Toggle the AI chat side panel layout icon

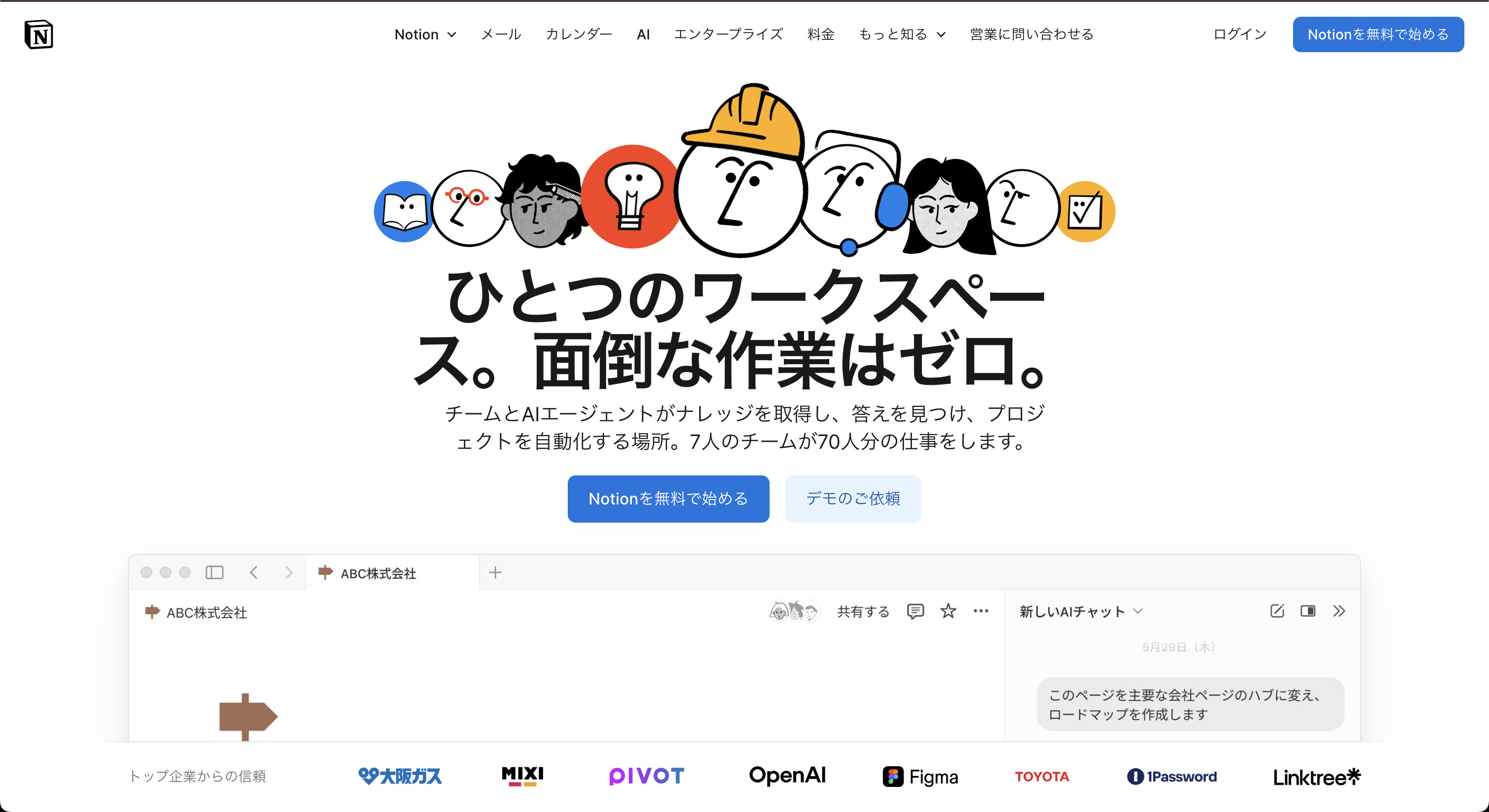pyautogui.click(x=1308, y=611)
